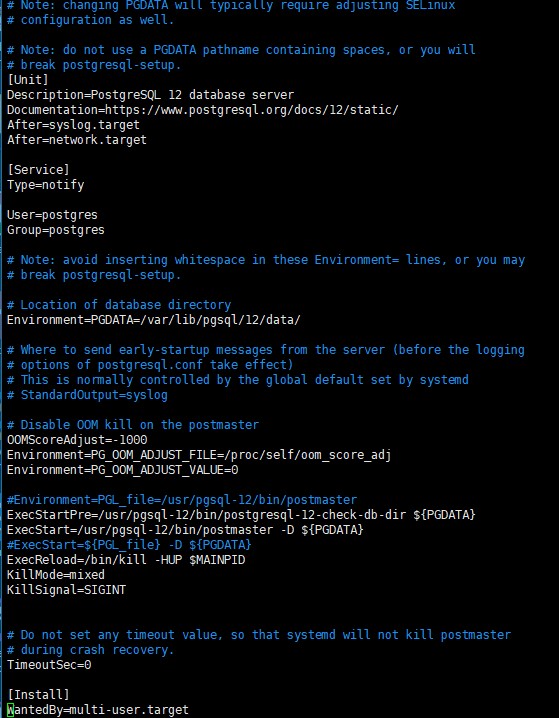The image size is (559, 718).
Task: Click the Environment=PGDATA path line
Action: coord(153,320)
